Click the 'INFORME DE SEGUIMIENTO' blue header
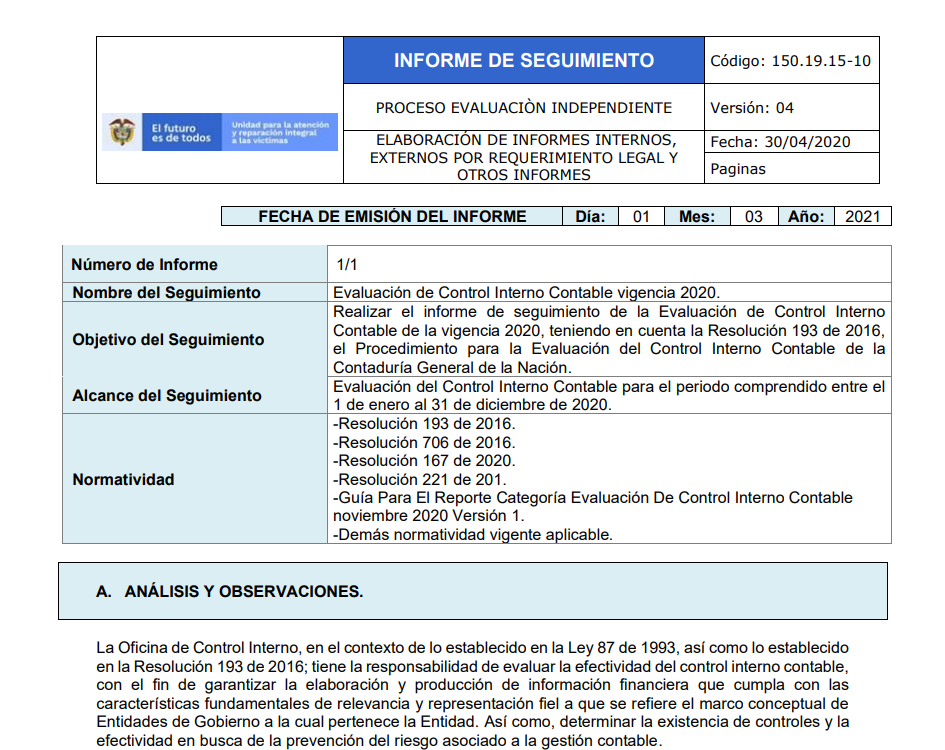 point(524,60)
